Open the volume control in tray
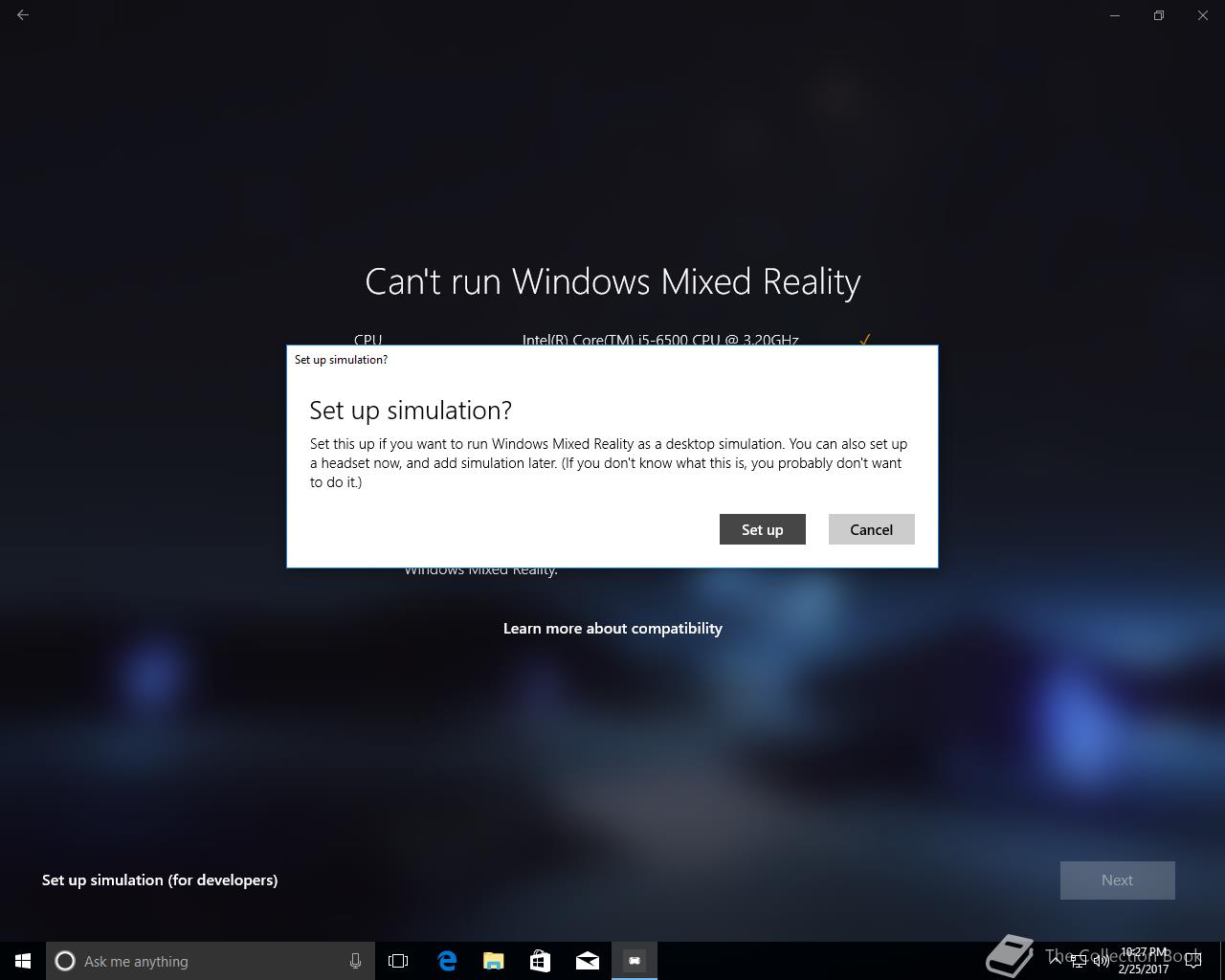1225x980 pixels. click(x=1101, y=961)
